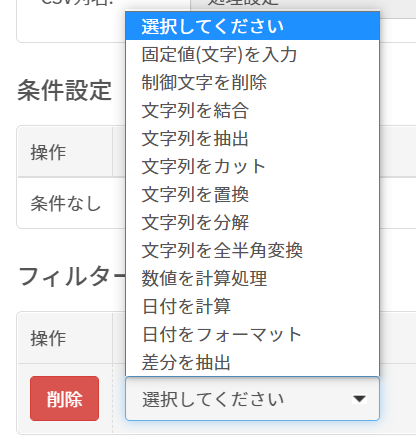416x441 pixels.
Task: Pick the 文字列を分解 entry
Action: click(x=252, y=222)
